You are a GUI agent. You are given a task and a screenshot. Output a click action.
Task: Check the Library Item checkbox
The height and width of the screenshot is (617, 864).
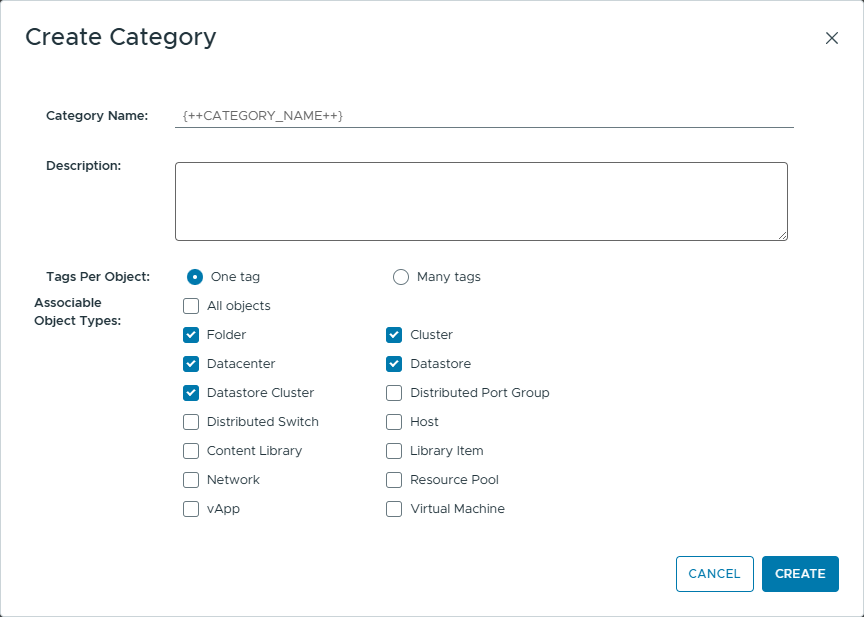pos(394,451)
